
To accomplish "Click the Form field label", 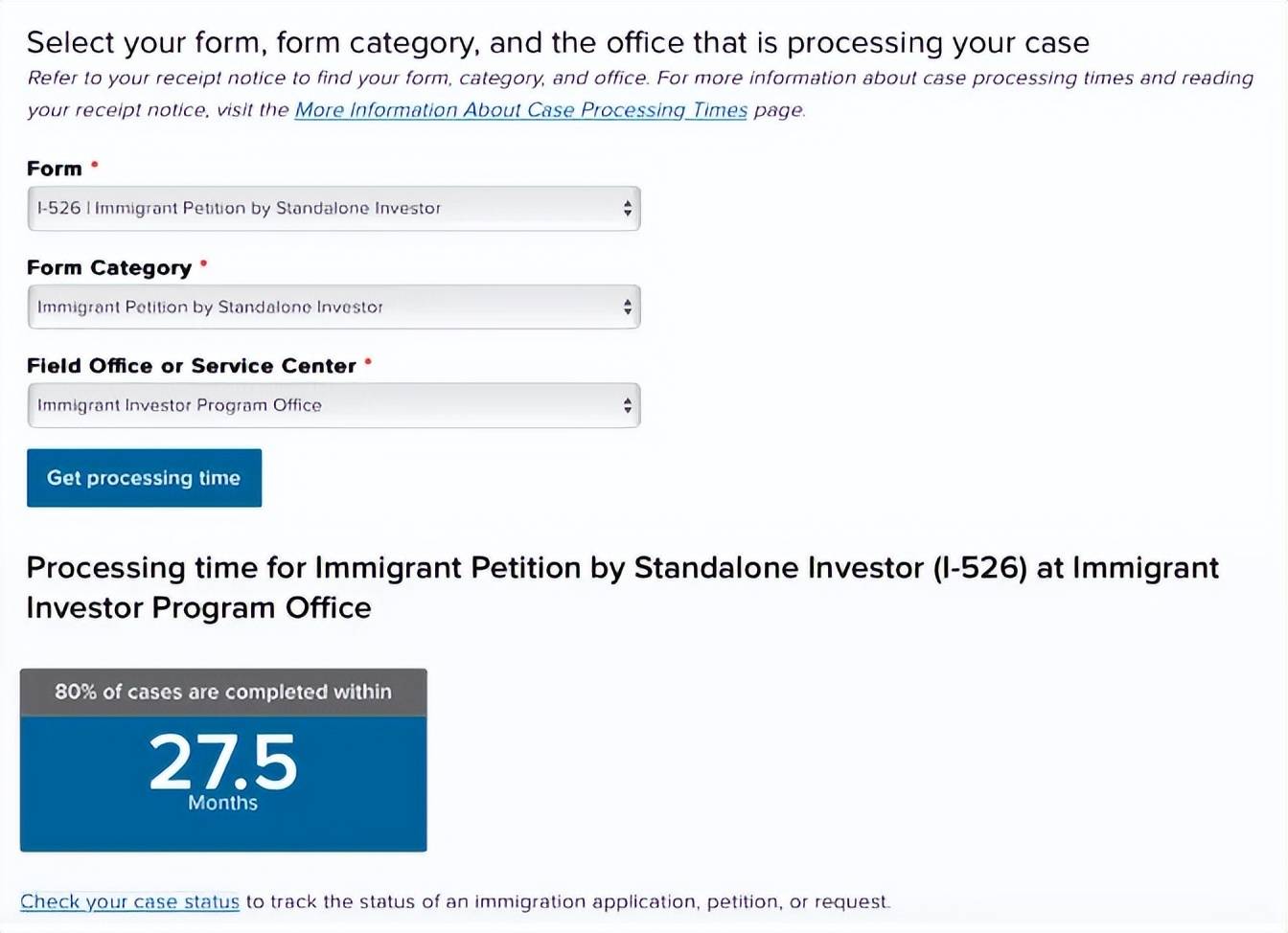I will click(x=55, y=169).
